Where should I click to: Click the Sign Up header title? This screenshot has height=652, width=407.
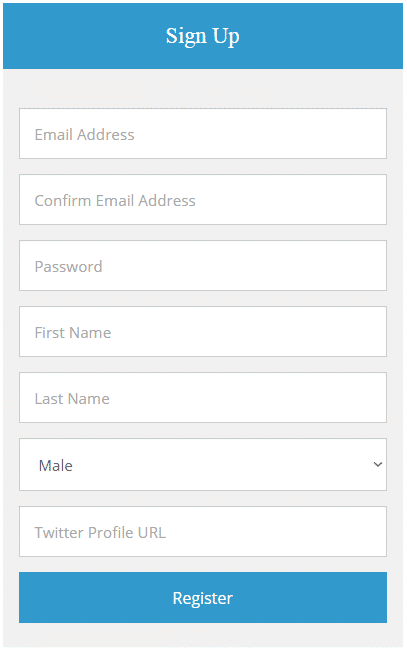coord(203,36)
